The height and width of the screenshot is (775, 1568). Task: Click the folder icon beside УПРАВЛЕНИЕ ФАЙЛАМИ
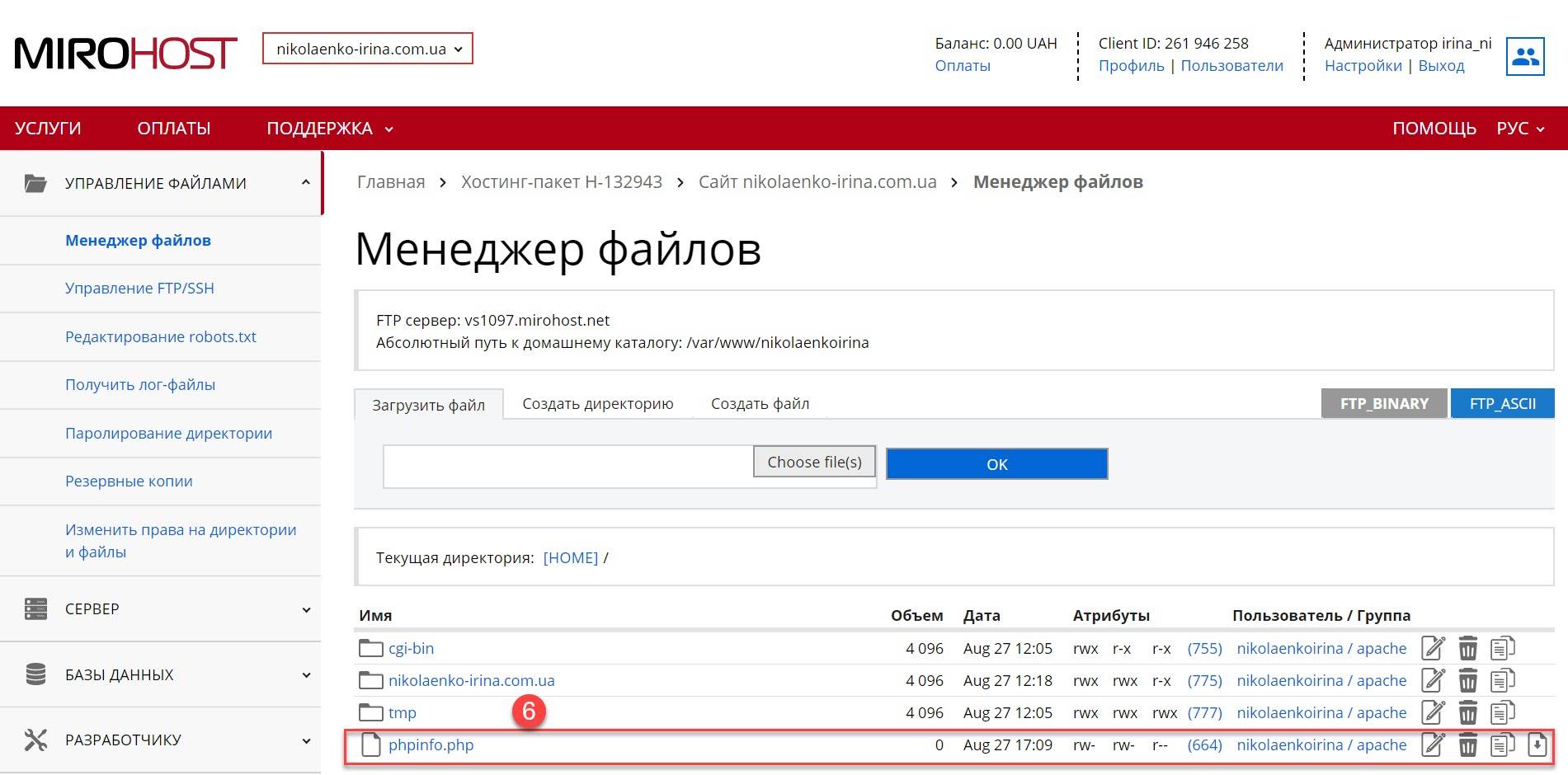pyautogui.click(x=36, y=183)
